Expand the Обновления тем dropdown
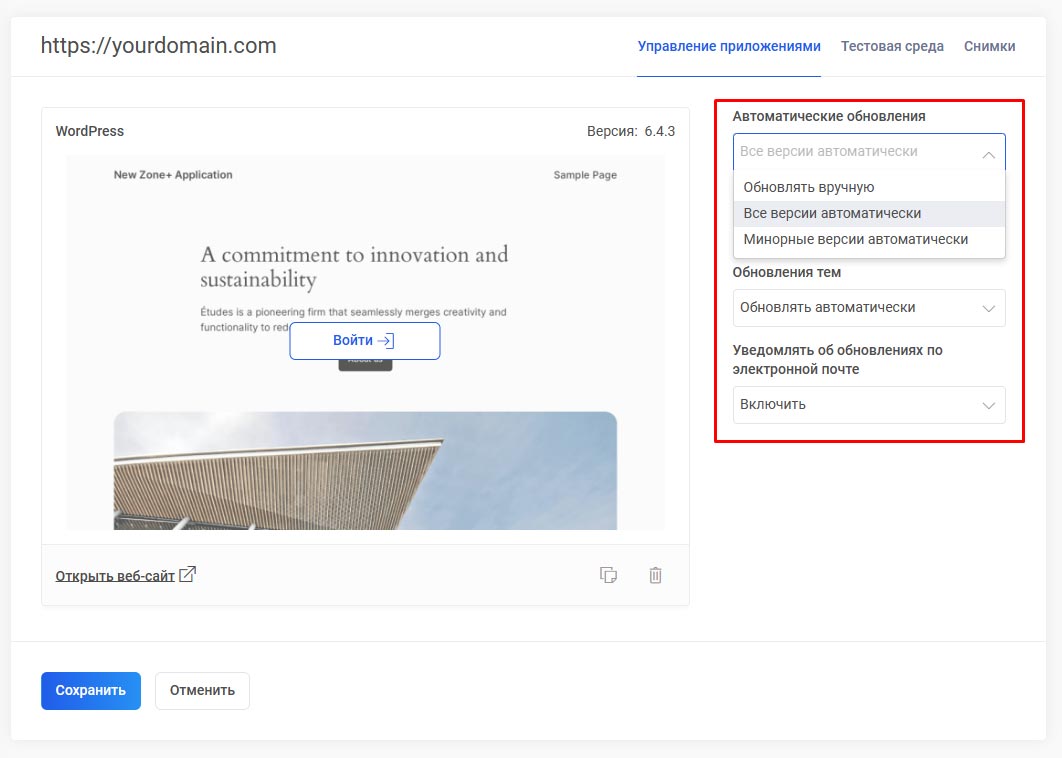1062x758 pixels. 868,308
